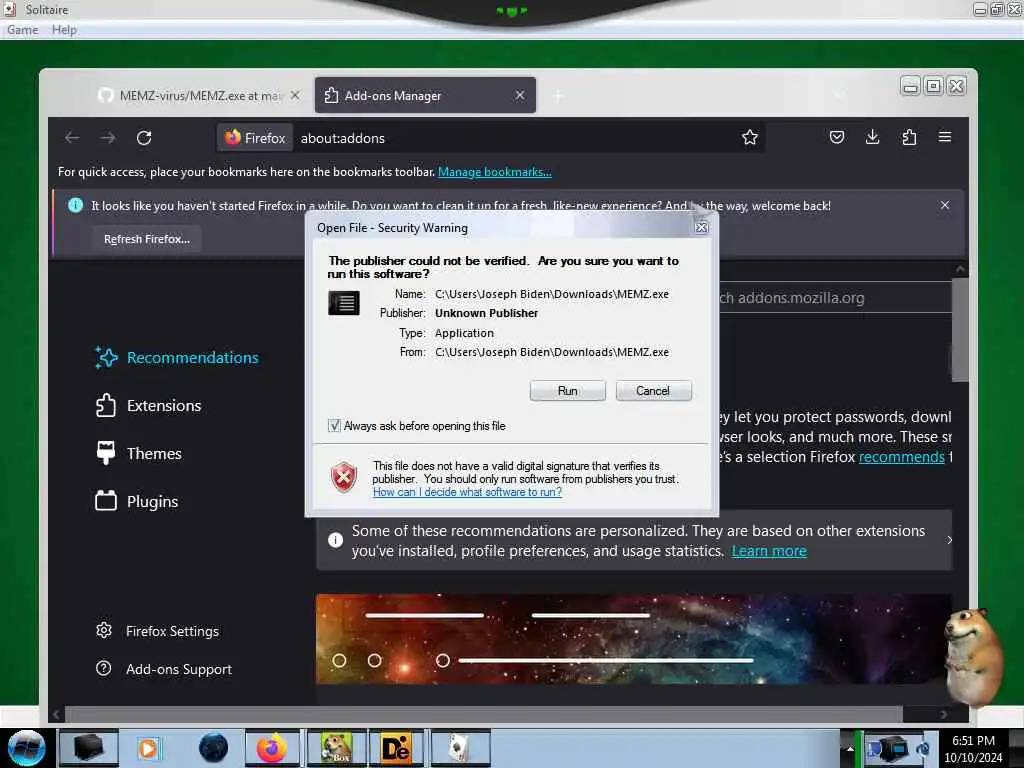Image resolution: width=1024 pixels, height=768 pixels.
Task: Click the Firefox taskbar icon
Action: 272,748
